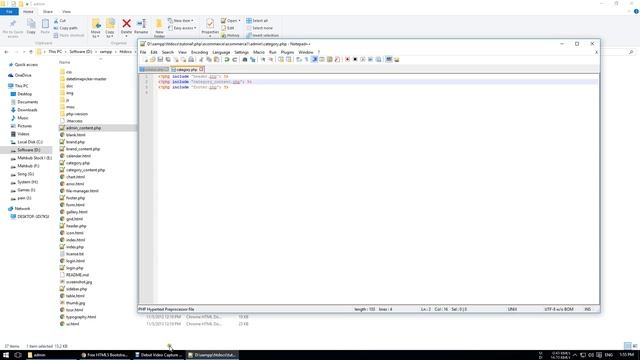
Task: Click the black Stop Recording macro icon
Action: tap(355, 60)
